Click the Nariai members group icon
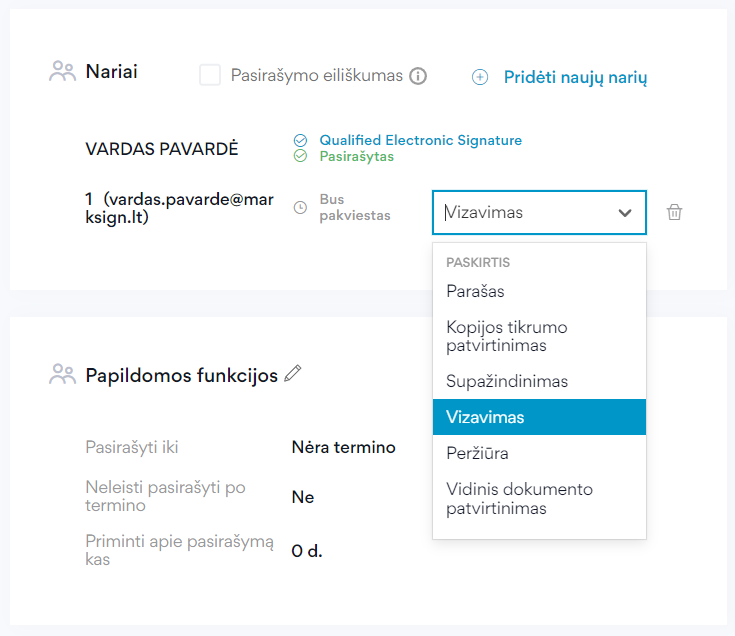735x636 pixels. (x=62, y=71)
